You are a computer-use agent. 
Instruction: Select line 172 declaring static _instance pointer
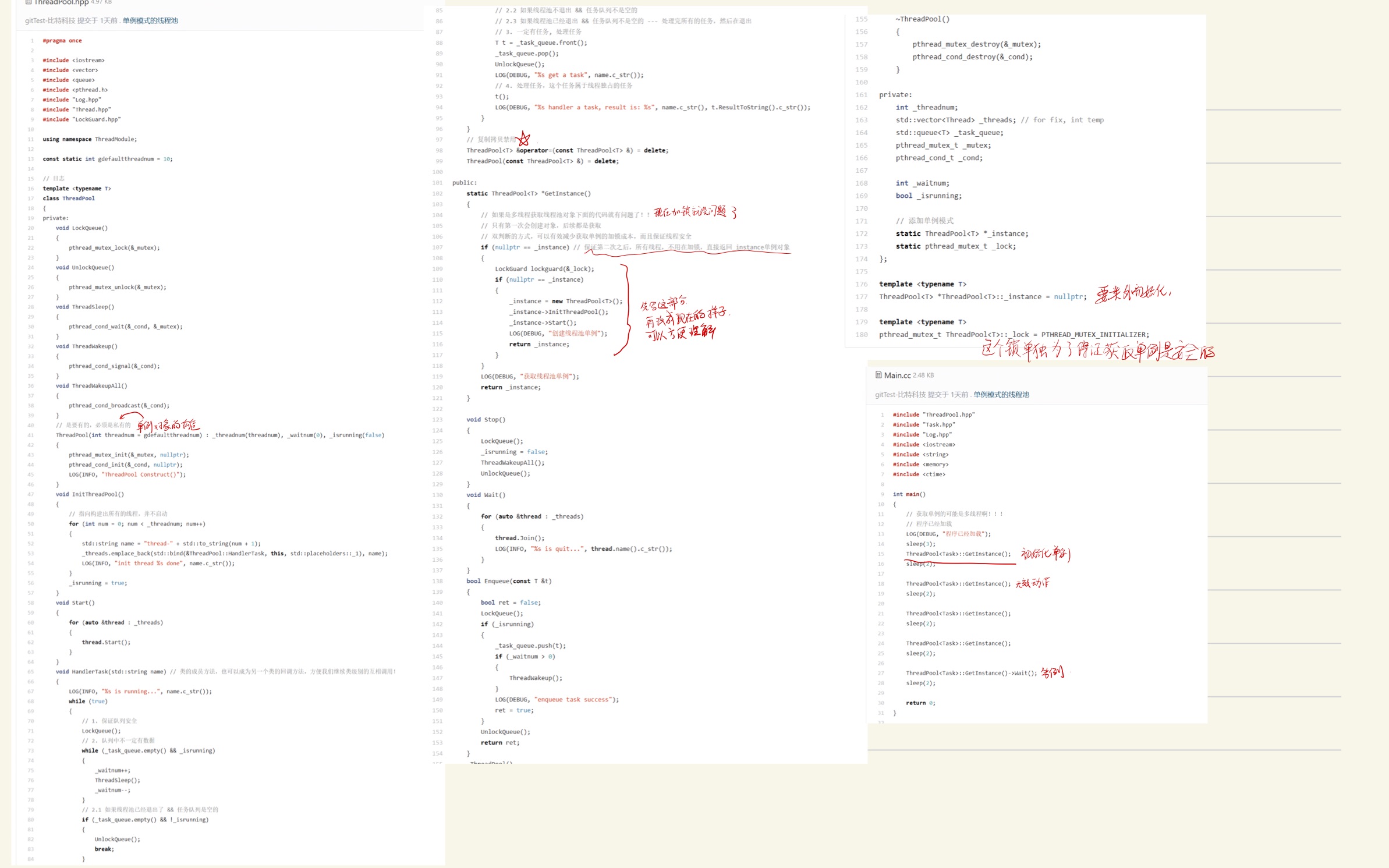click(962, 233)
